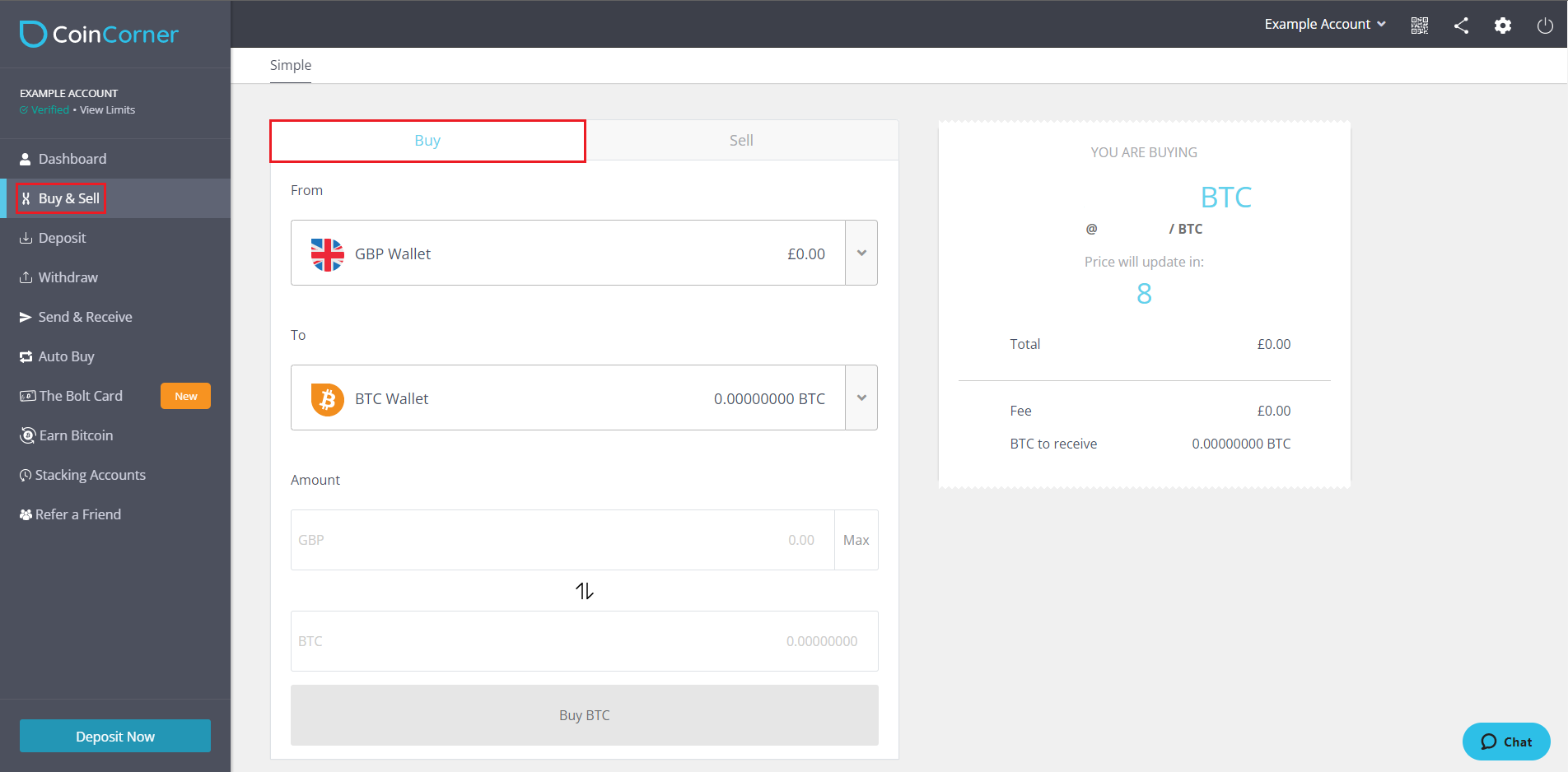Select the Simple tab
Viewport: 1568px width, 772px height.
[291, 66]
